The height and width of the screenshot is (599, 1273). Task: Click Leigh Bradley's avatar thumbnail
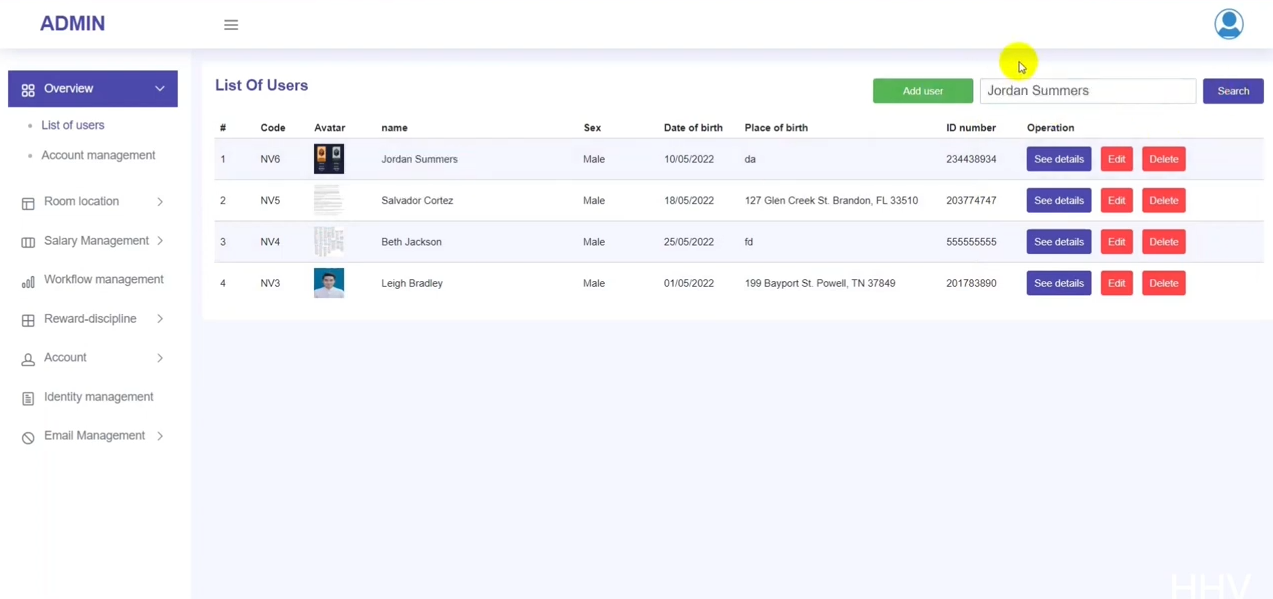pos(329,283)
